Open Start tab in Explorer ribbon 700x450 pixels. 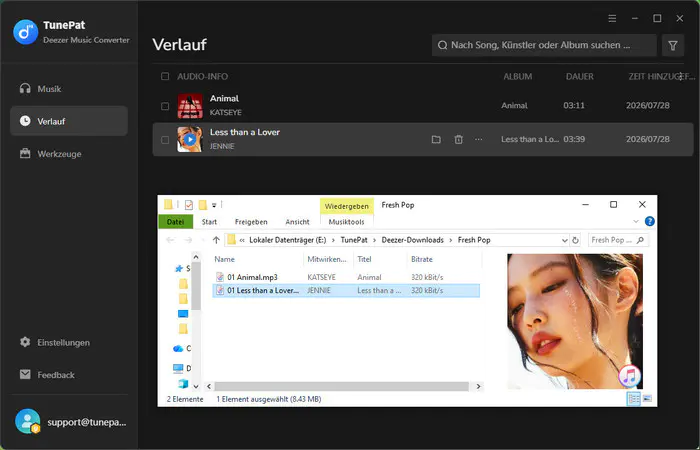[x=209, y=222]
